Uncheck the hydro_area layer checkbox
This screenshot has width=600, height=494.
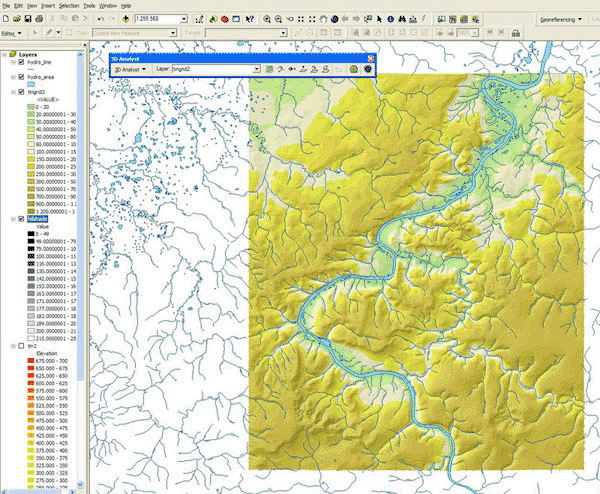pos(20,76)
